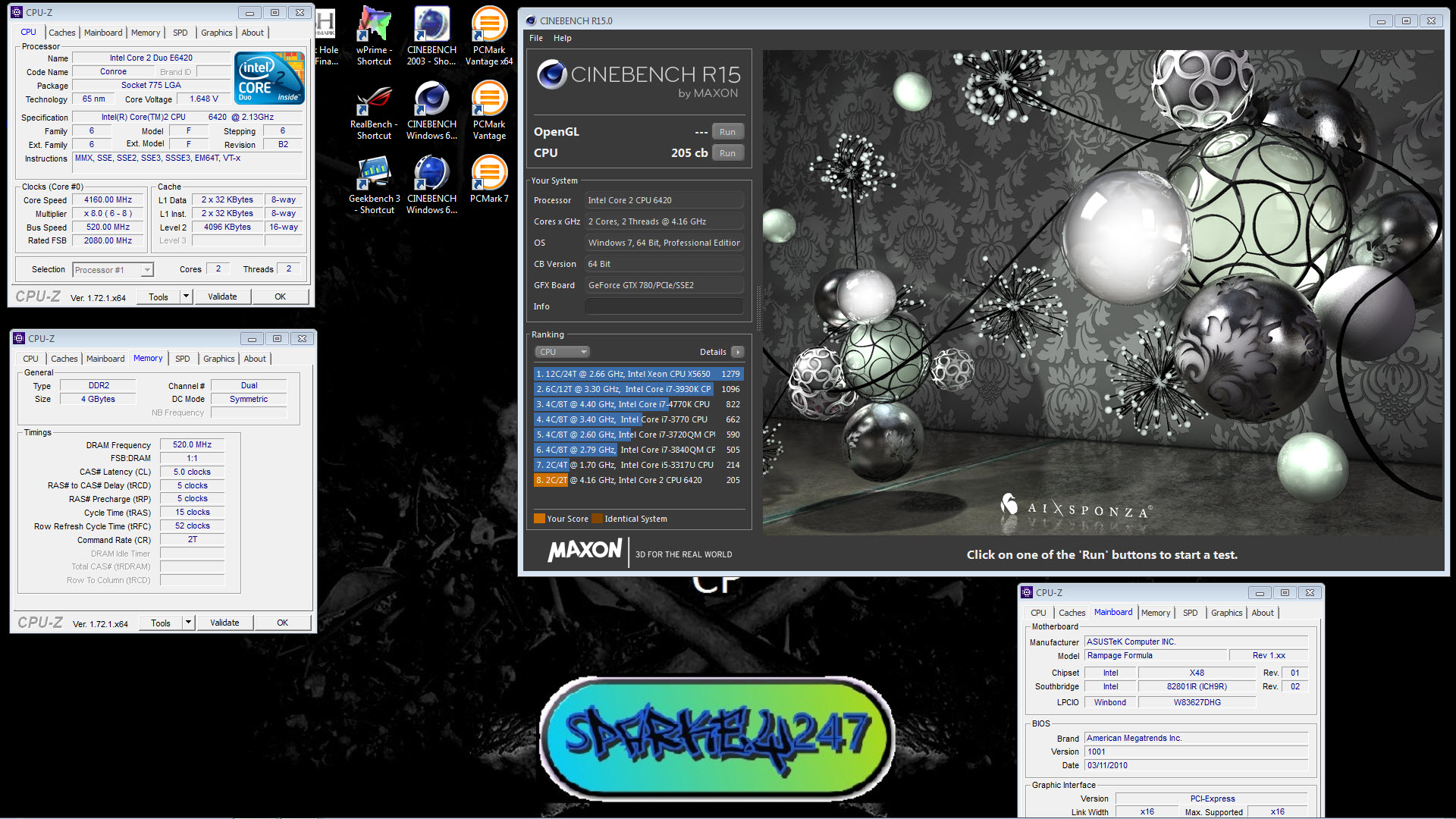The height and width of the screenshot is (819, 1456).
Task: Select ranking row Core i7-3840QM
Action: click(x=639, y=450)
